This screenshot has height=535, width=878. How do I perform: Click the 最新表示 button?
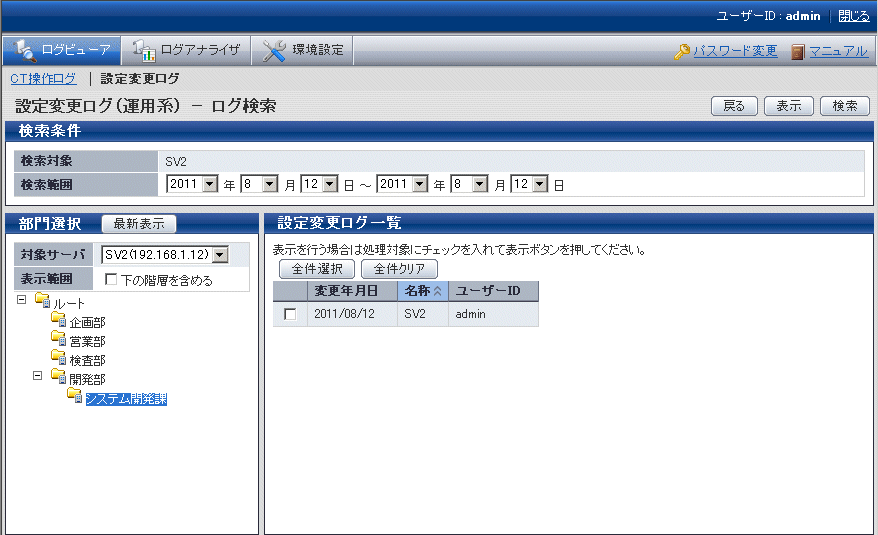(x=139, y=224)
